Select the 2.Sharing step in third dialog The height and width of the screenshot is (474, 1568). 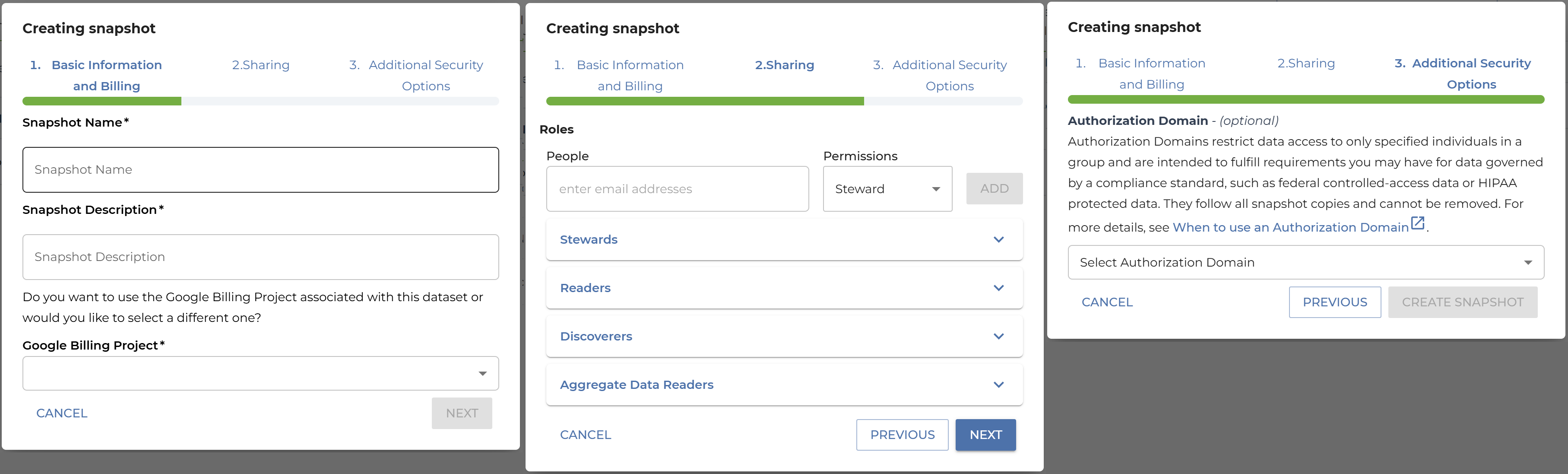pyautogui.click(x=1305, y=64)
